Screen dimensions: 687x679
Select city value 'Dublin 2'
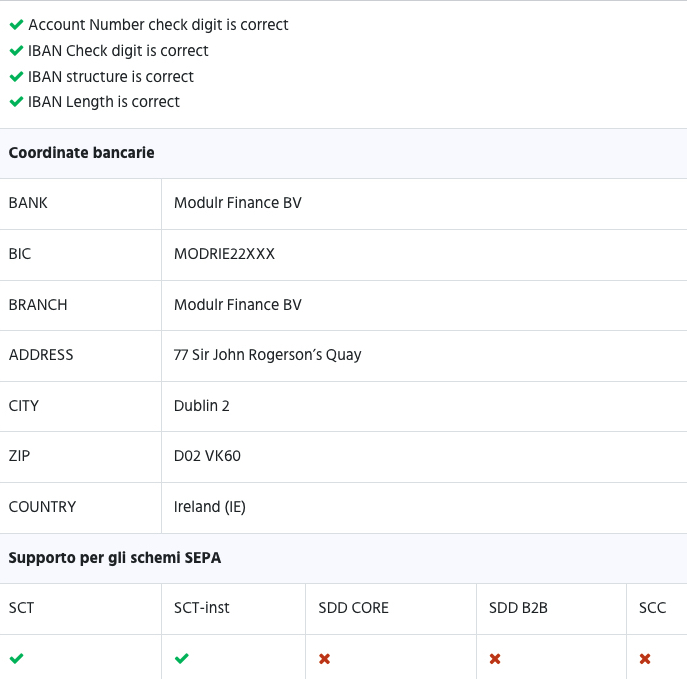click(x=202, y=406)
